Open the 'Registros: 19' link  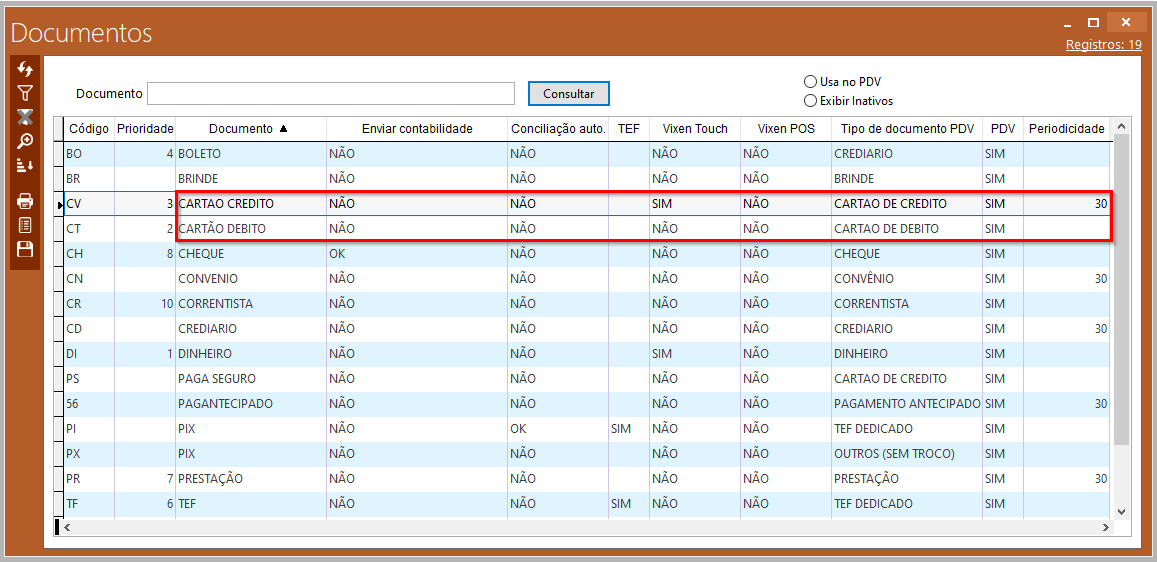(1103, 45)
